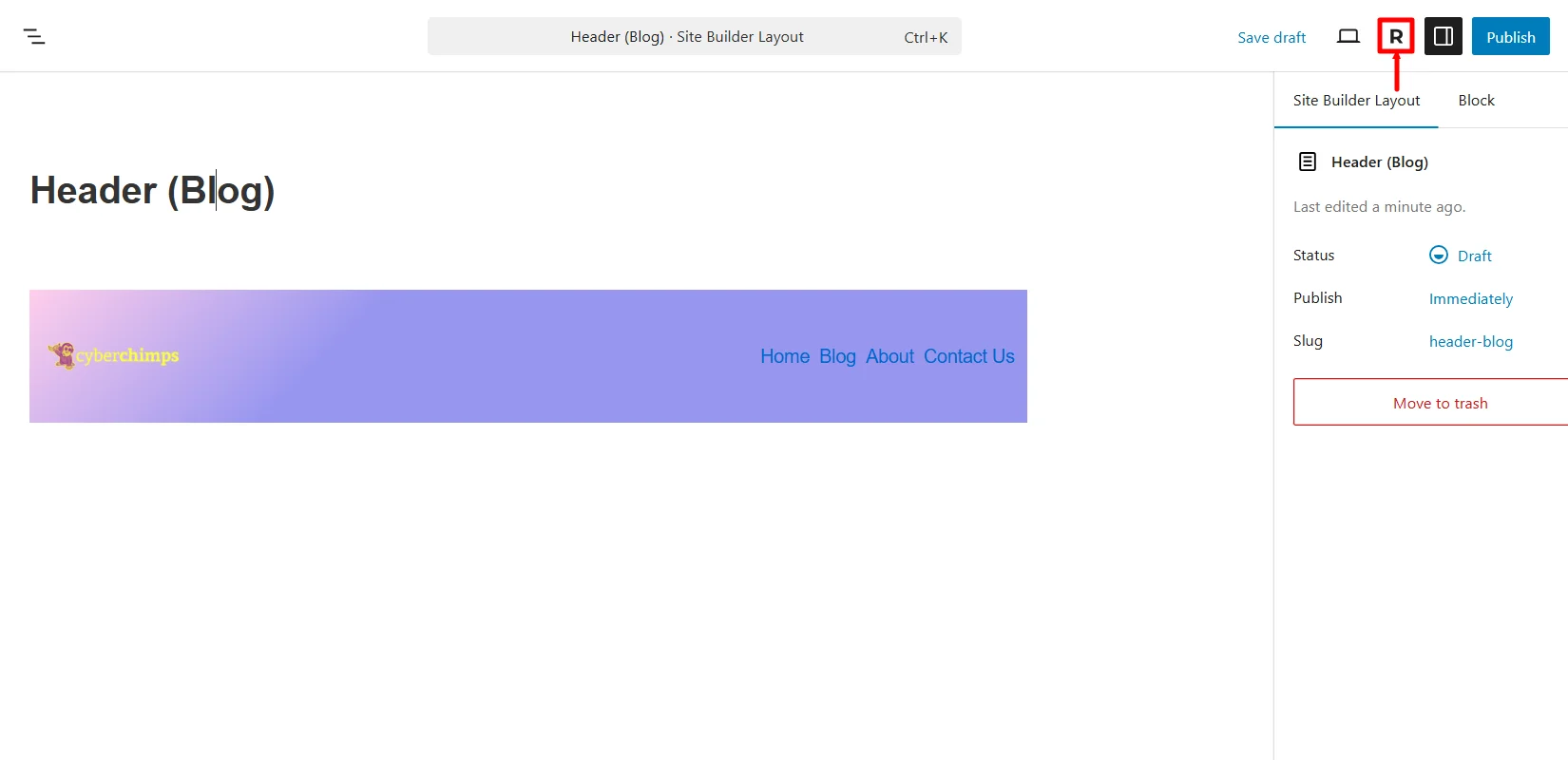
Task: Click the Blog navigation link
Action: (x=837, y=356)
